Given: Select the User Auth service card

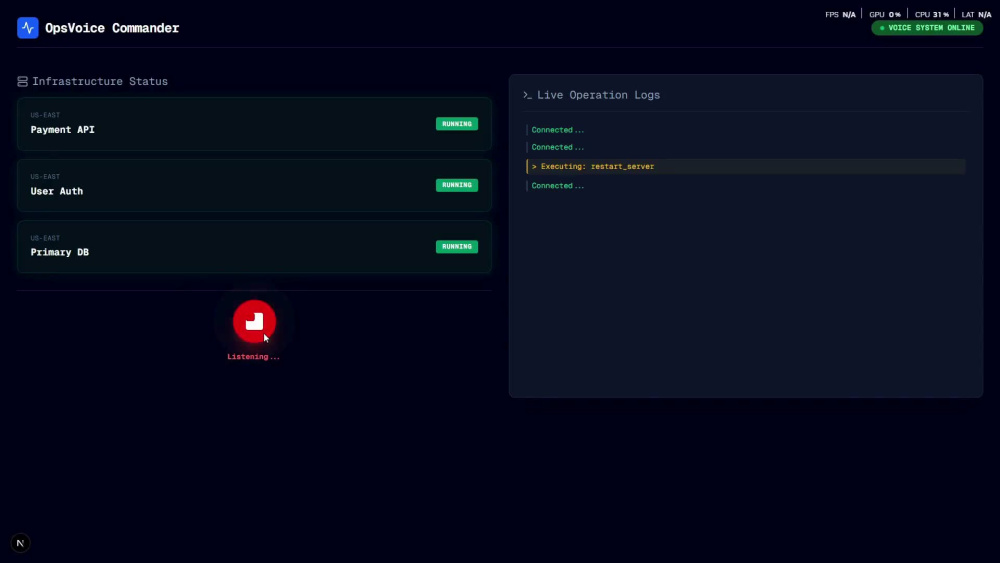Looking at the screenshot, I should [254, 185].
